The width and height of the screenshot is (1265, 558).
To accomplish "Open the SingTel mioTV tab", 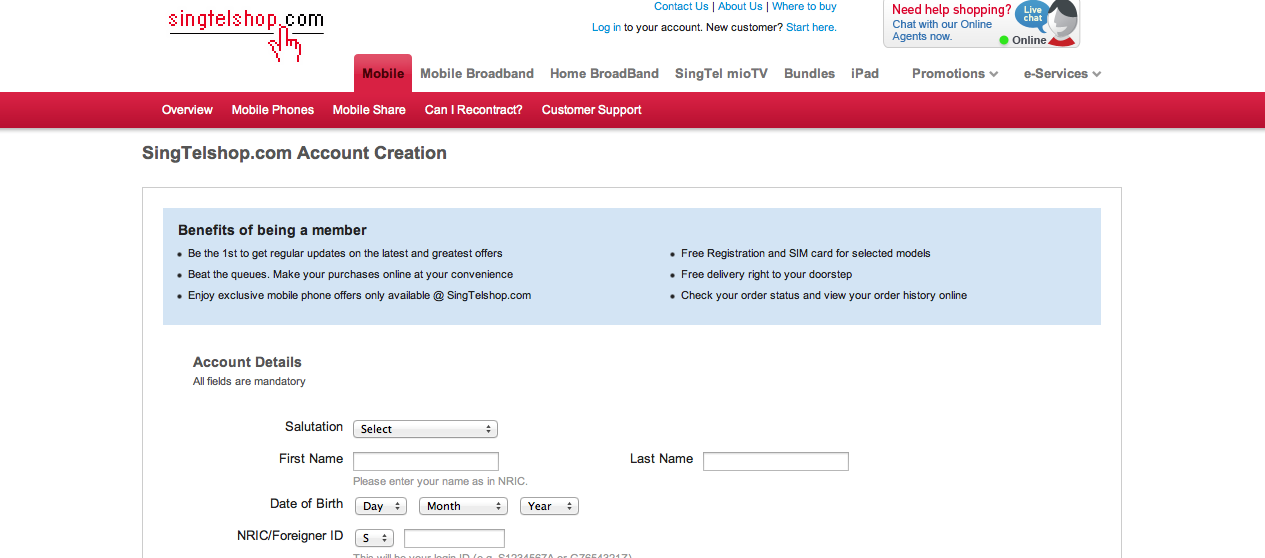I will [721, 73].
